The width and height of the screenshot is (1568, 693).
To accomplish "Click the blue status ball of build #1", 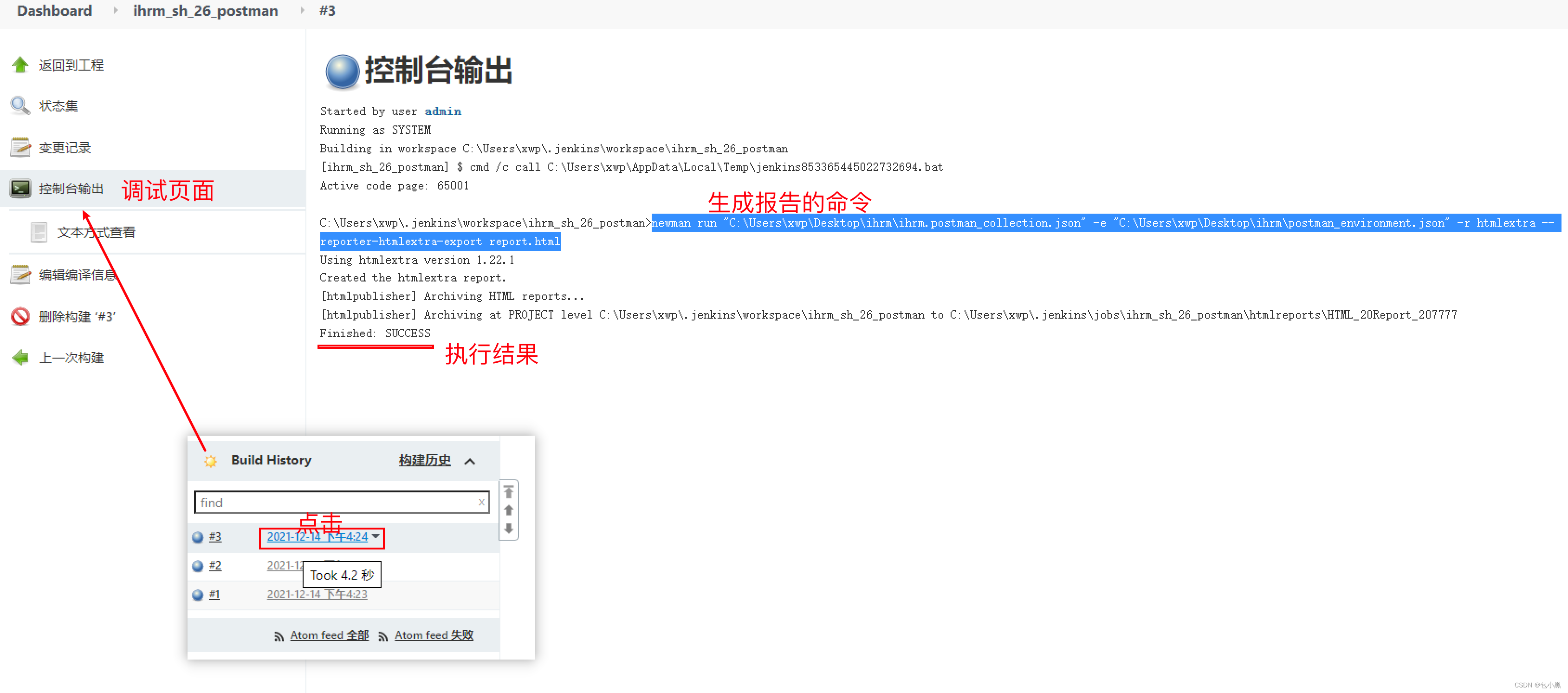I will click(198, 595).
